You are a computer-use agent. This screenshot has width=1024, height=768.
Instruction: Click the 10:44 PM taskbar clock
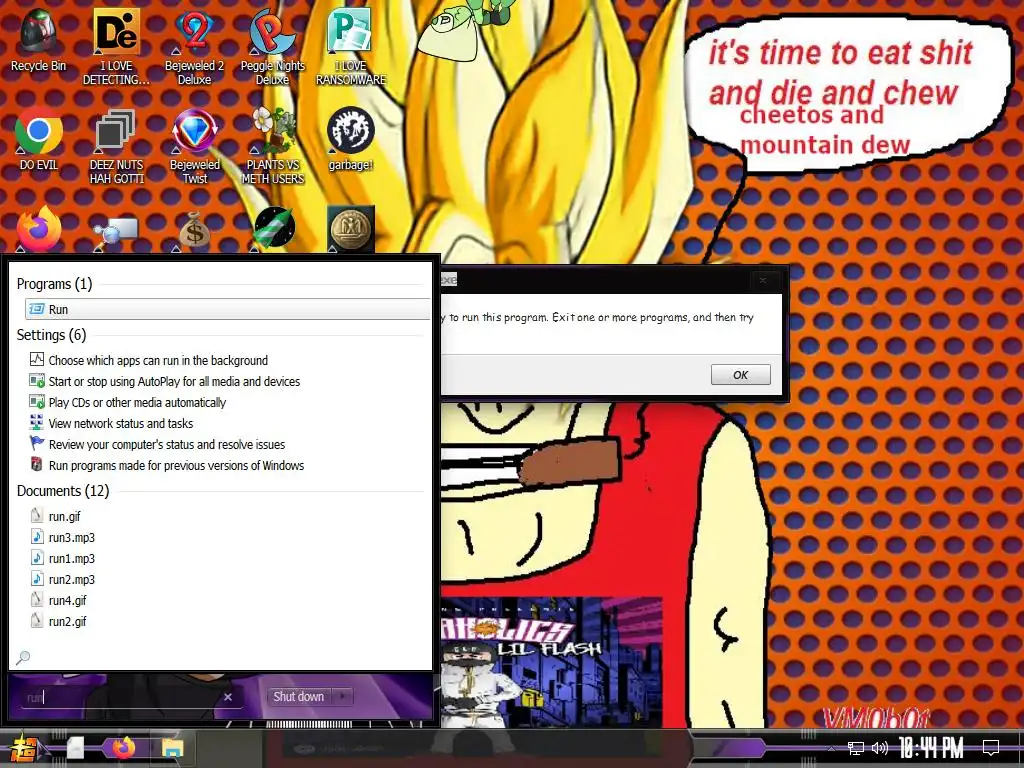[931, 748]
